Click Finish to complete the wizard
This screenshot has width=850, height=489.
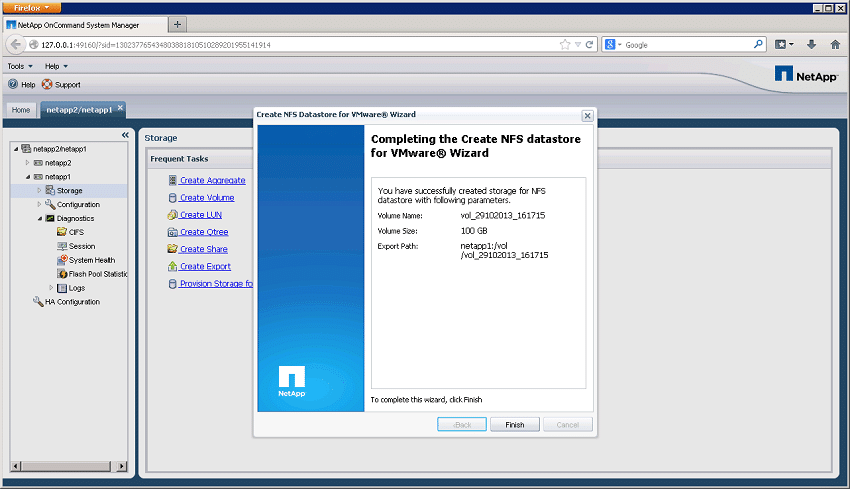514,424
